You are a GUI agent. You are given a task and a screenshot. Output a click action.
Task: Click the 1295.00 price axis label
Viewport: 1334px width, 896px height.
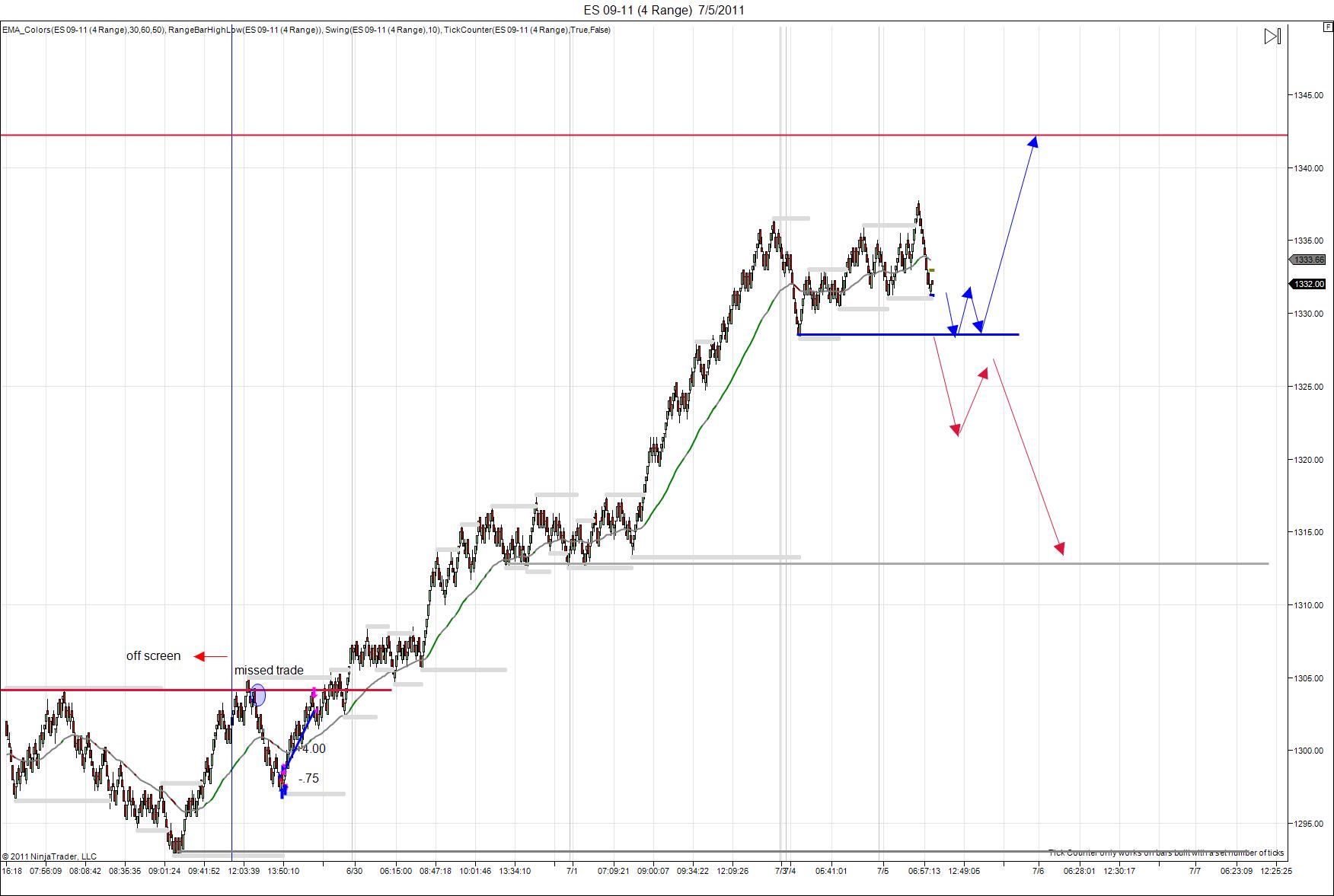[x=1310, y=824]
